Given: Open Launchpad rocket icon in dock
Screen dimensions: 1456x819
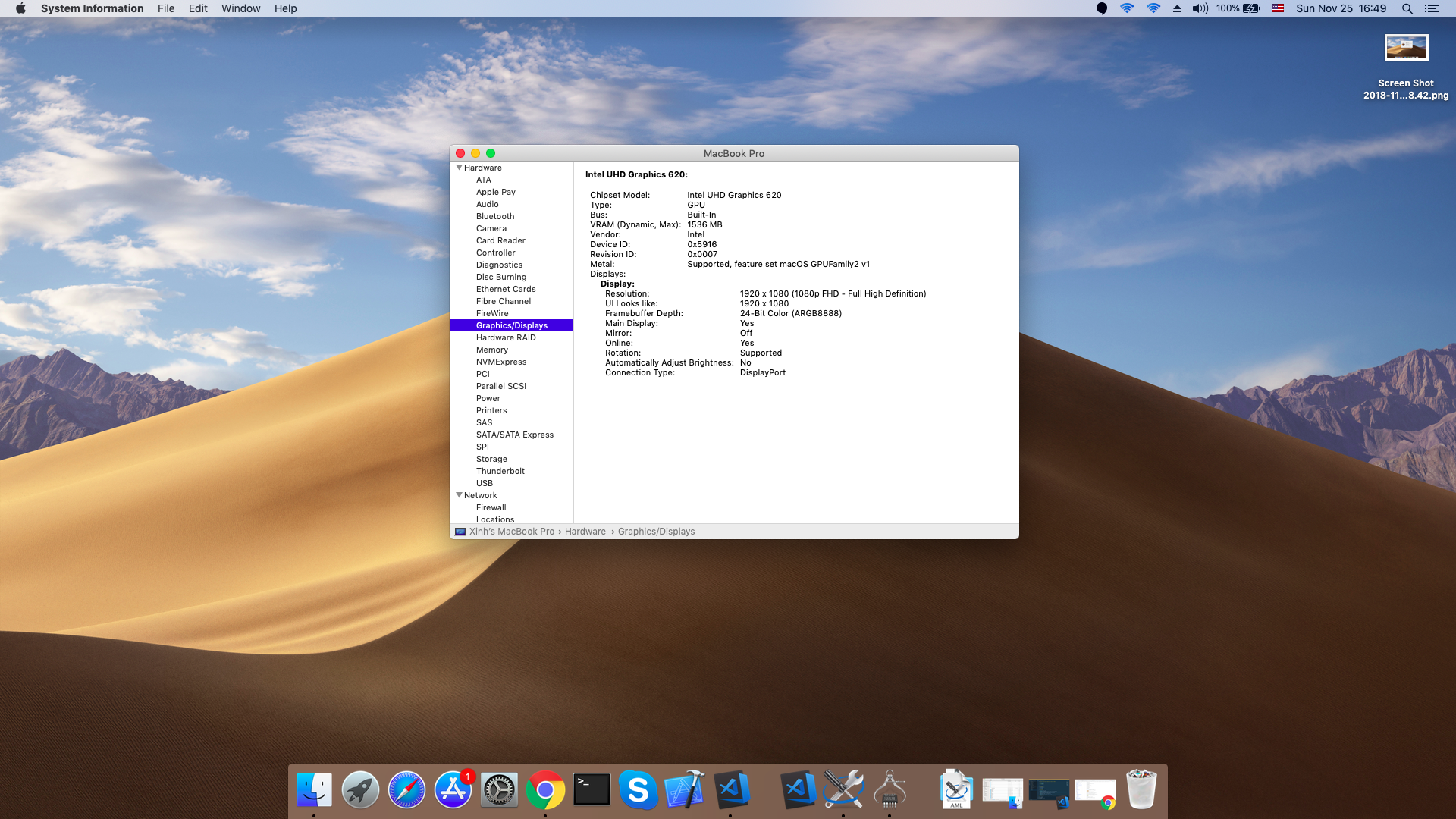Looking at the screenshot, I should (x=360, y=790).
